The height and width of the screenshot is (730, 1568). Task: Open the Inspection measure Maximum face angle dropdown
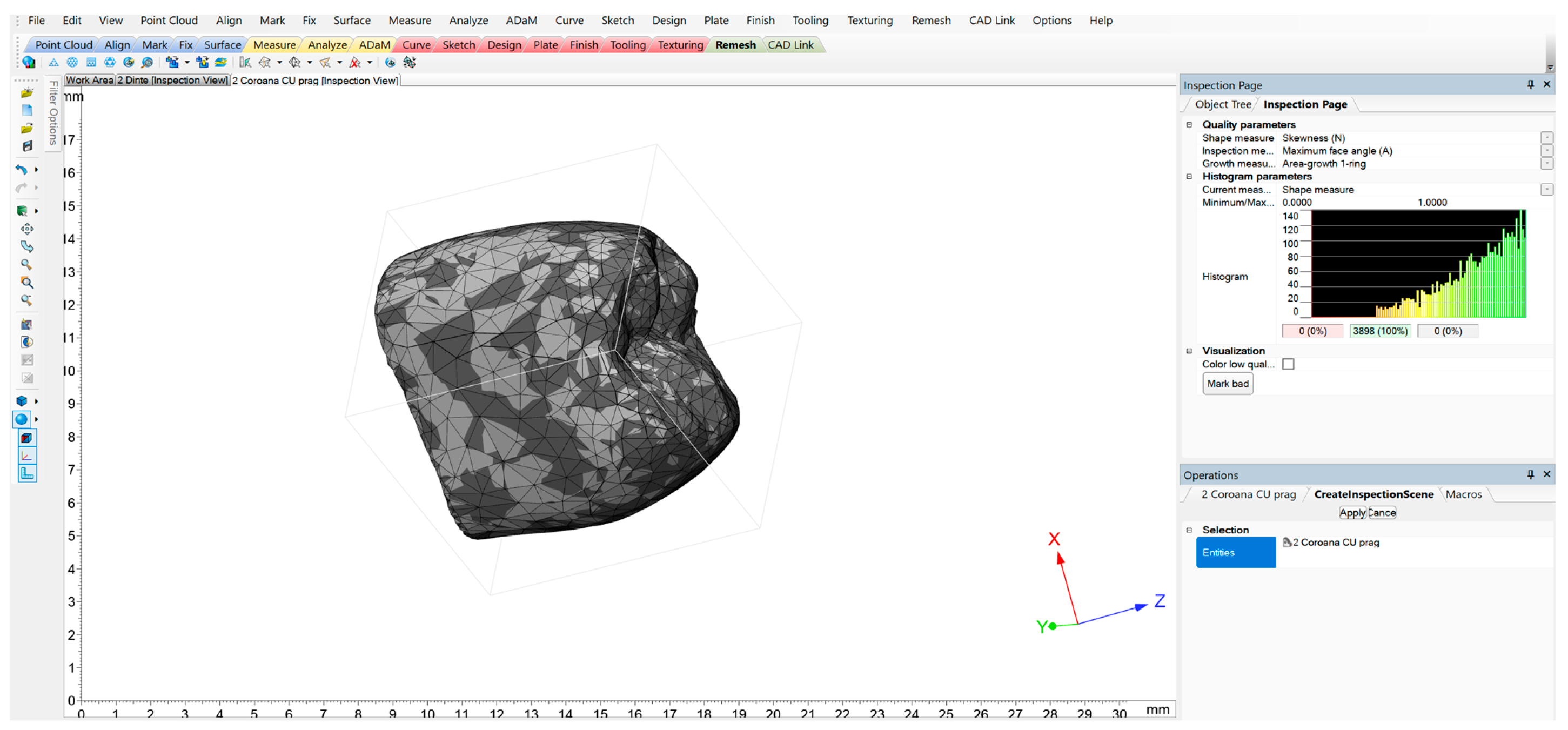1547,151
